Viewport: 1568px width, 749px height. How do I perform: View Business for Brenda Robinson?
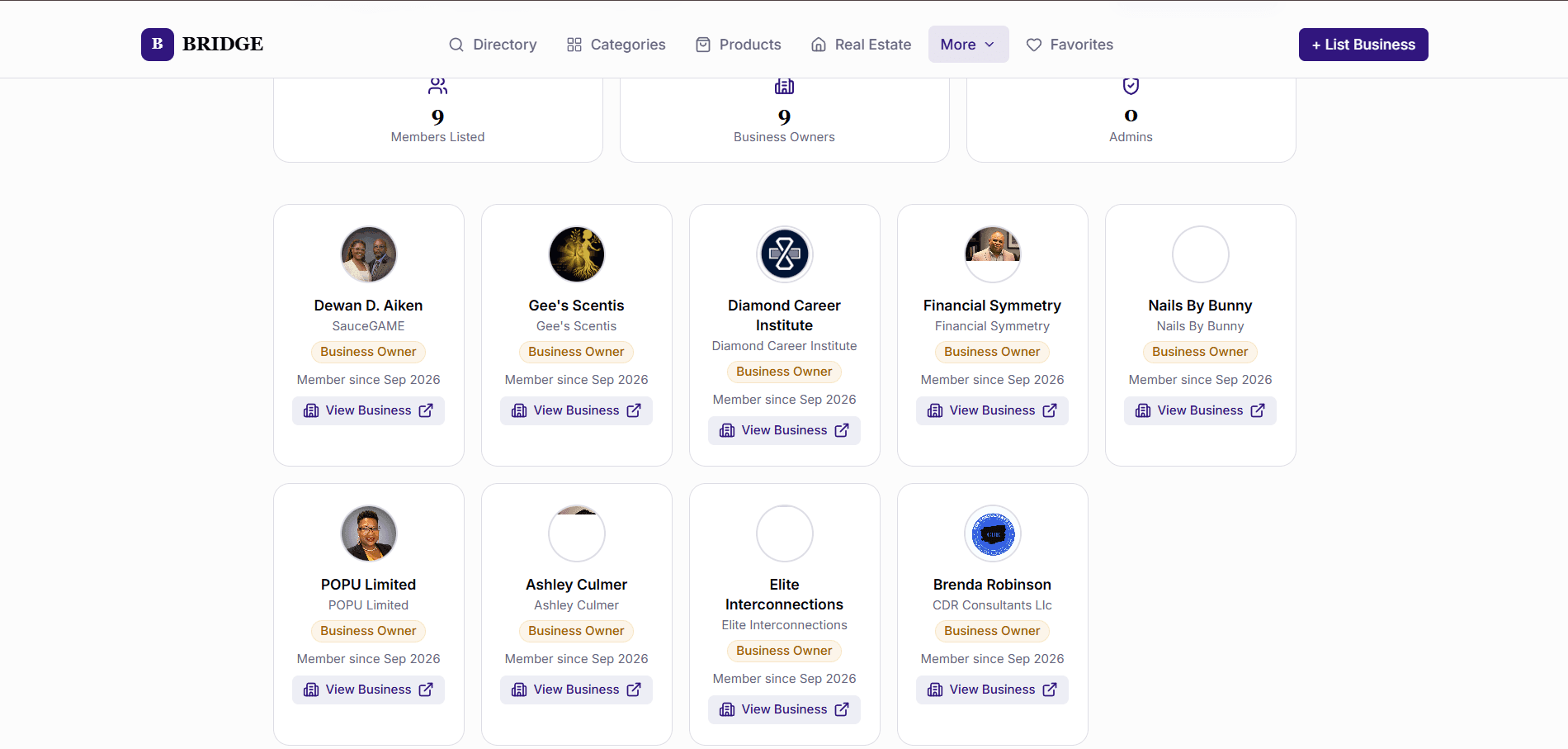click(992, 690)
